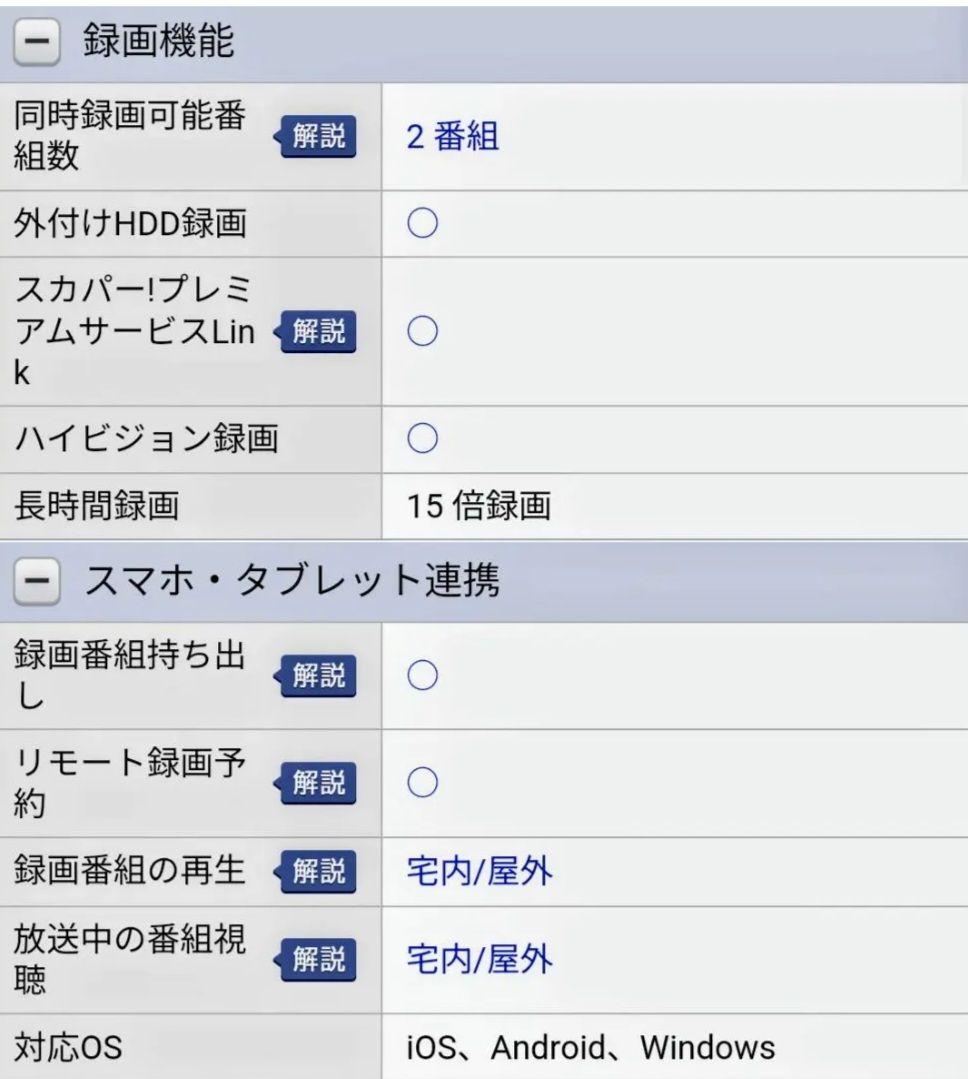Open 解説 badge for 放送中の番組視聴
Image resolution: width=968 pixels, height=1079 pixels.
pos(317,960)
